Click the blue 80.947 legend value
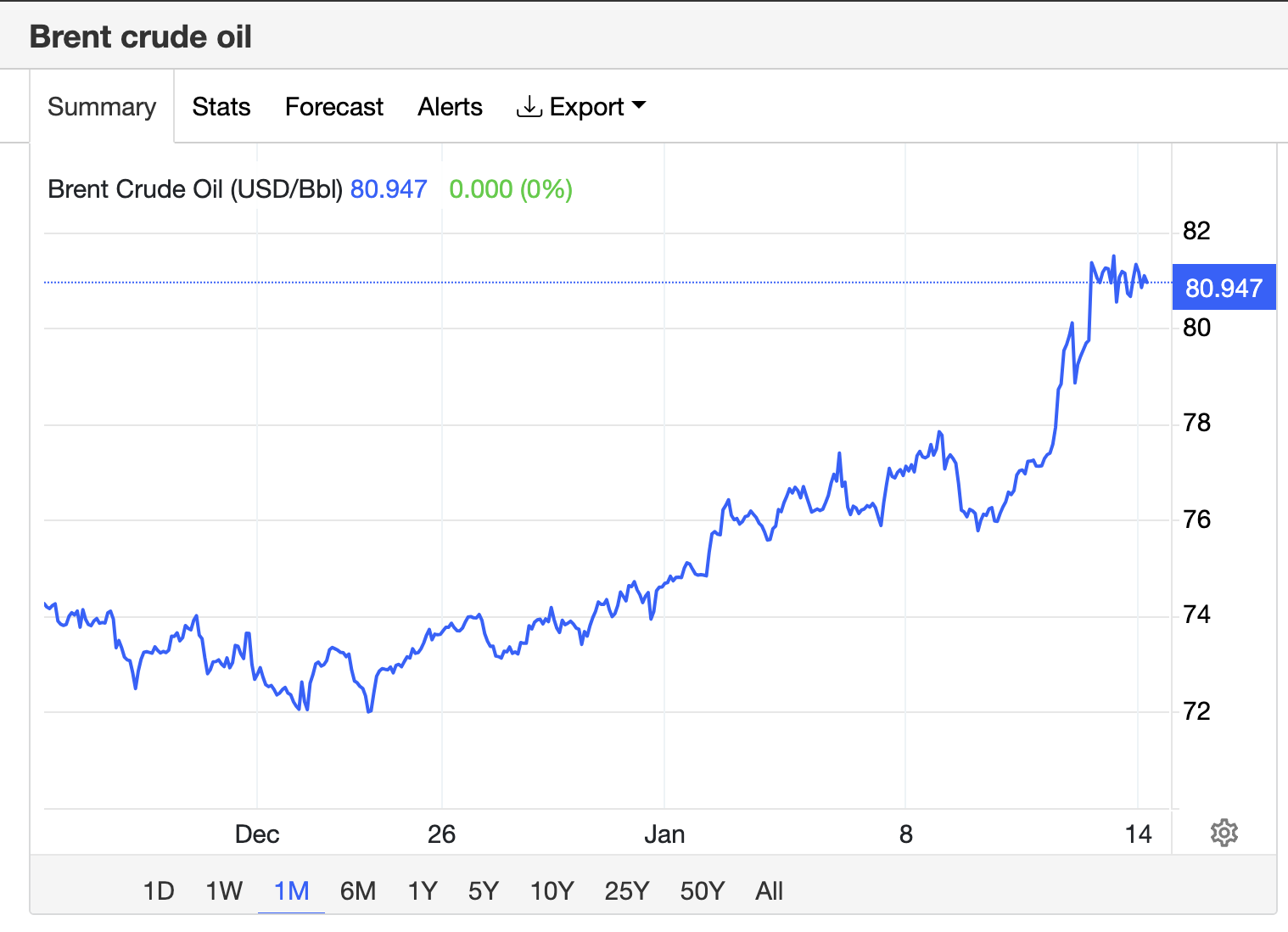 point(389,188)
